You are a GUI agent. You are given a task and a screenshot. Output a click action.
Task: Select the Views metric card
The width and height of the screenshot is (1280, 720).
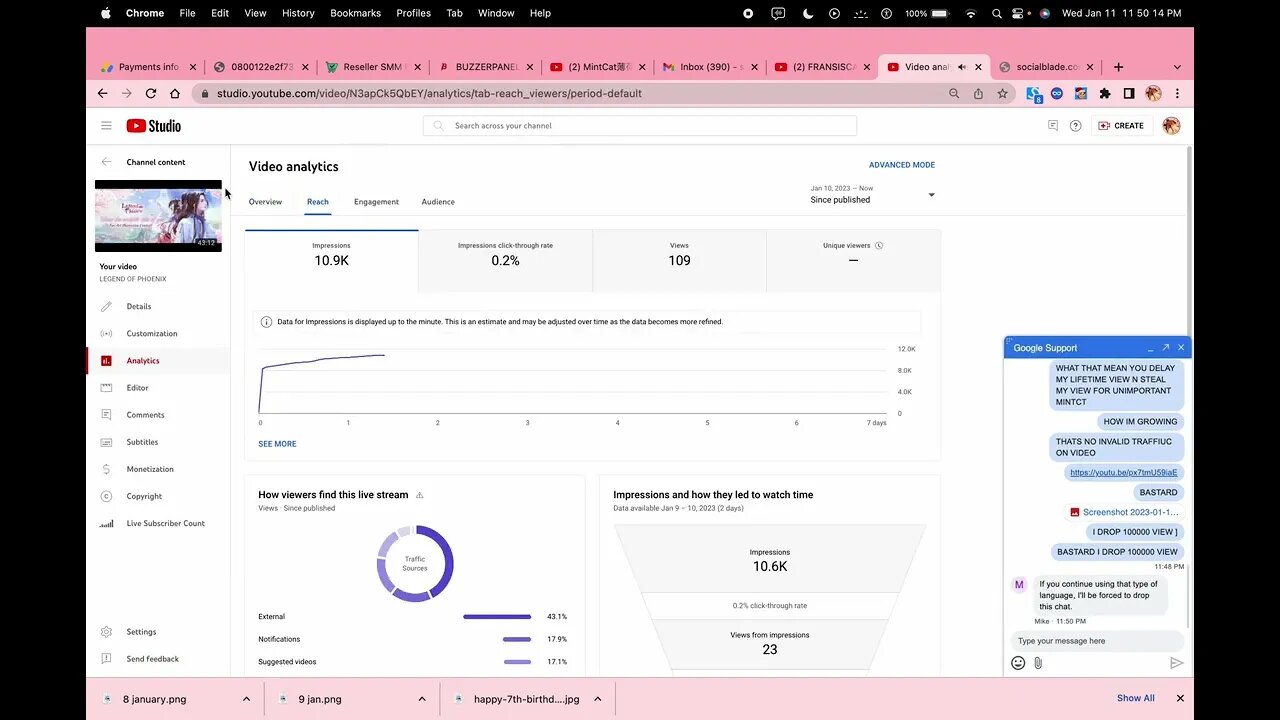[679, 260]
